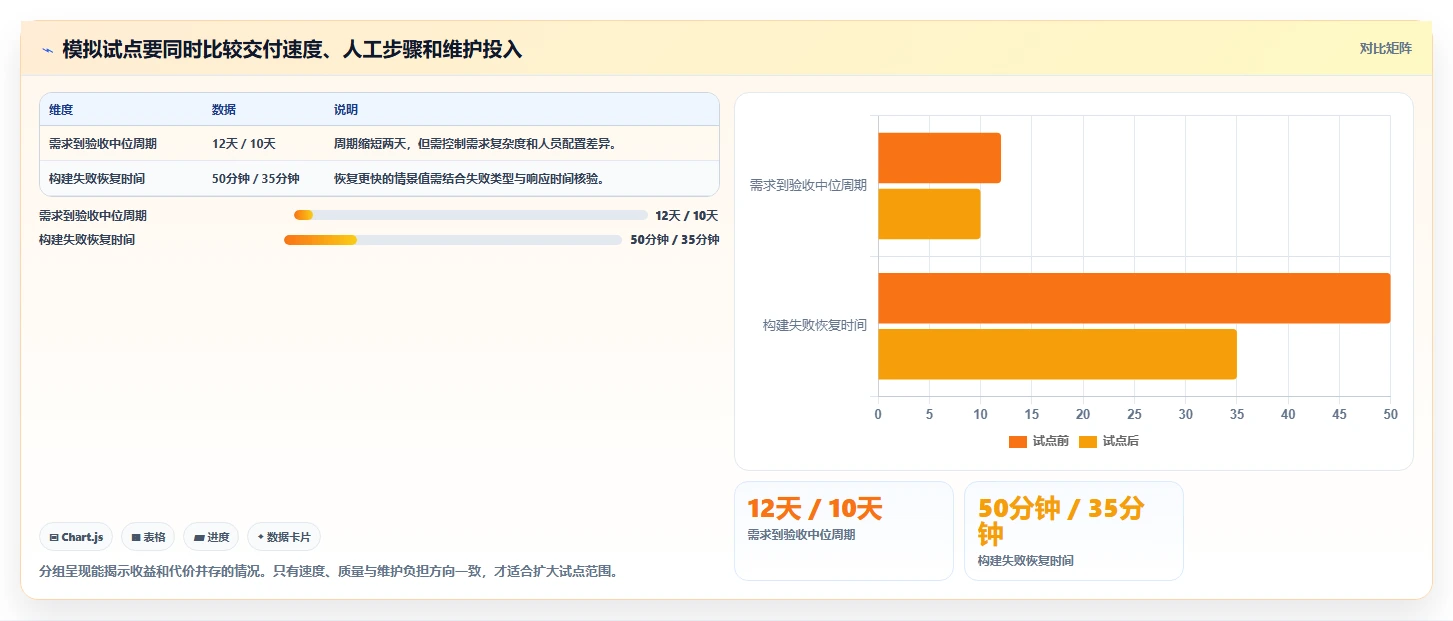Click the 构建失败恢复时间 chart axis label
The image size is (1453, 621).
[x=814, y=325]
